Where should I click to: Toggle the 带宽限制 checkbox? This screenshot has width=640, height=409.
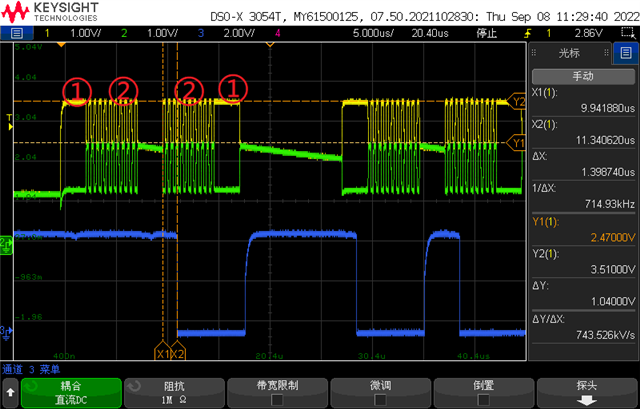tap(278, 400)
